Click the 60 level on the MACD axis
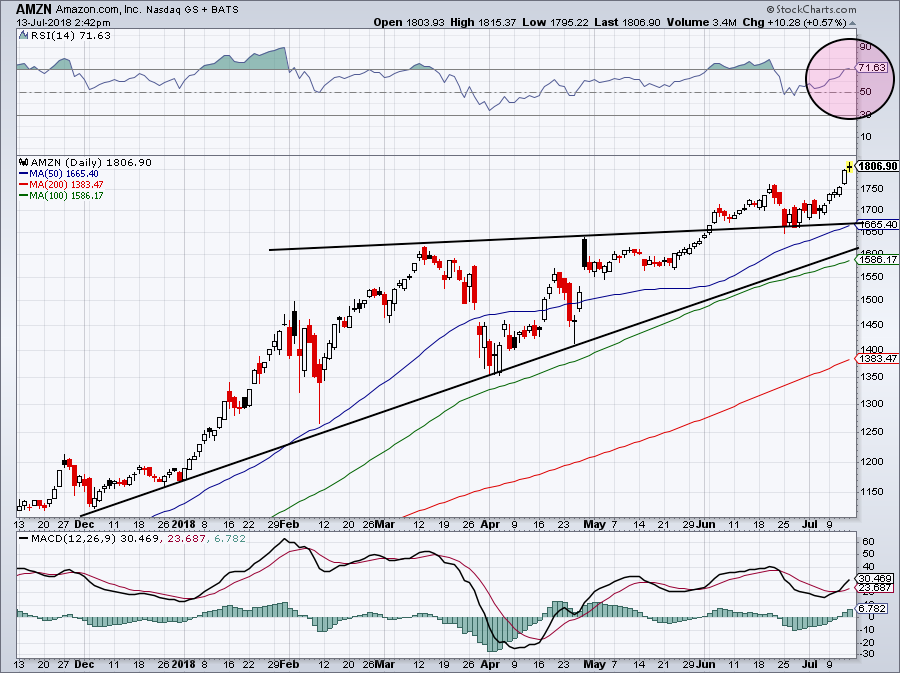The width and height of the screenshot is (900, 673). tap(868, 542)
